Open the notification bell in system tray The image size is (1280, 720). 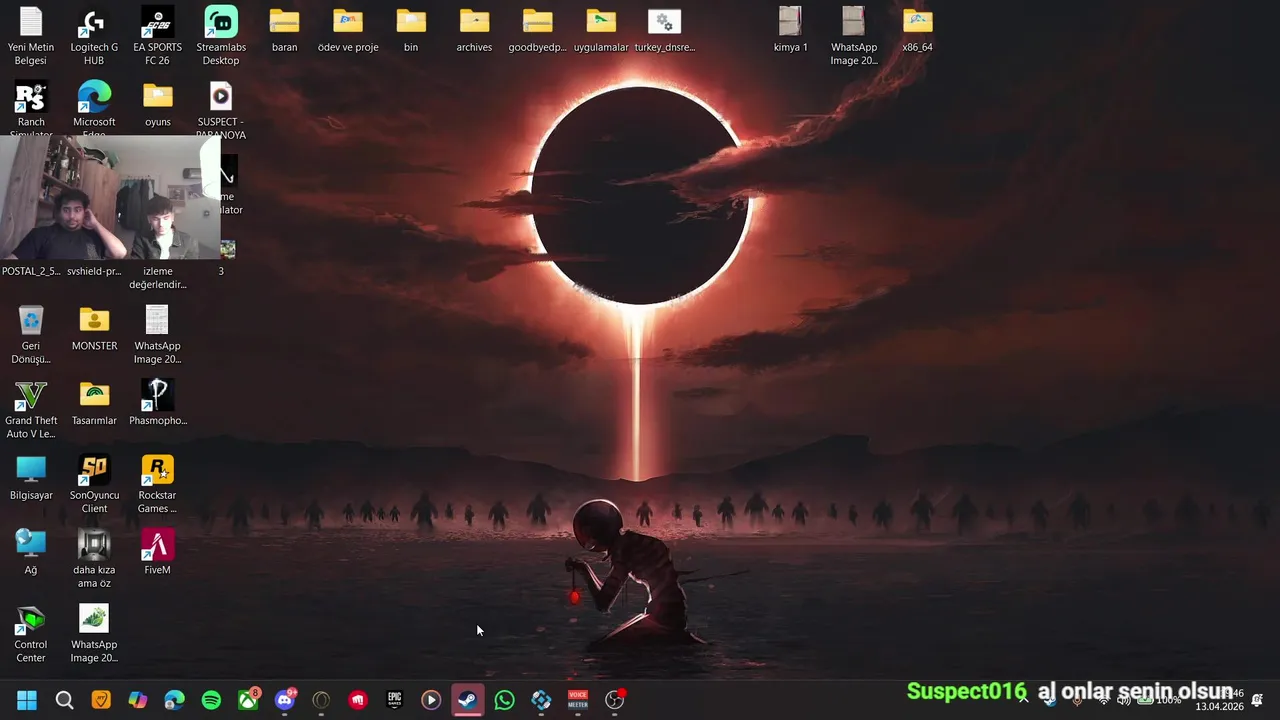(1257, 700)
